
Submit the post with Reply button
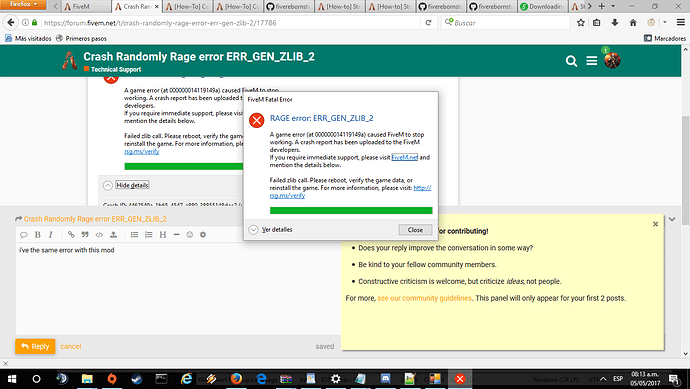coord(35,346)
